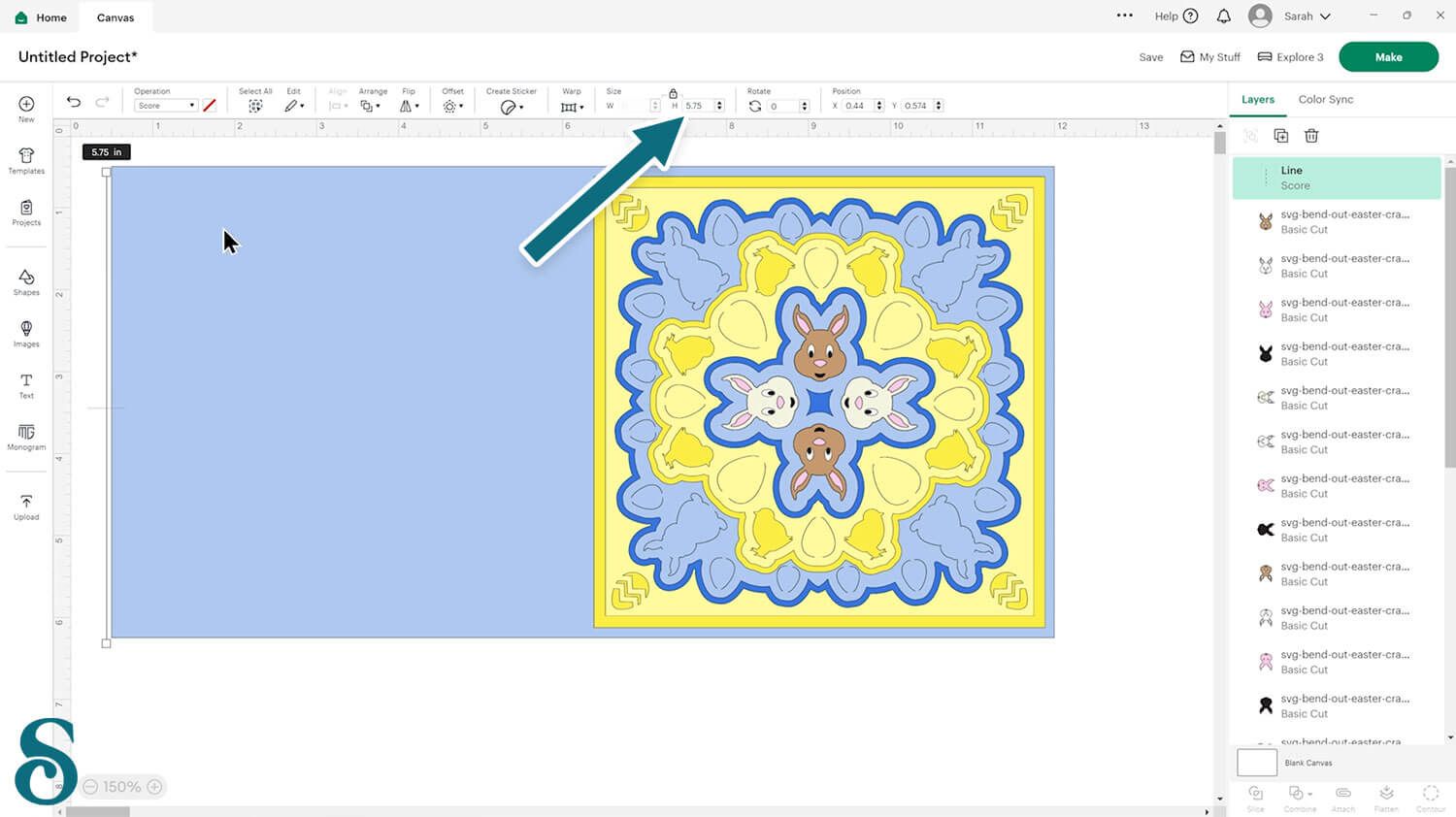Start a new project with the New icon
Image resolution: width=1456 pixels, height=817 pixels.
click(x=26, y=109)
